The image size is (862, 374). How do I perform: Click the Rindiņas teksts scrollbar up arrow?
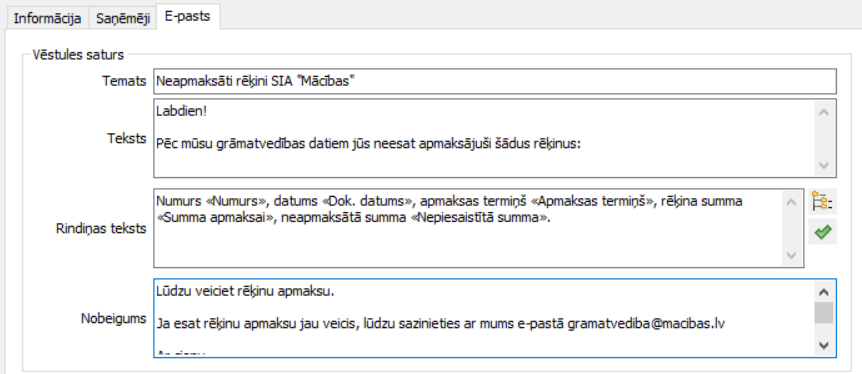(x=791, y=202)
